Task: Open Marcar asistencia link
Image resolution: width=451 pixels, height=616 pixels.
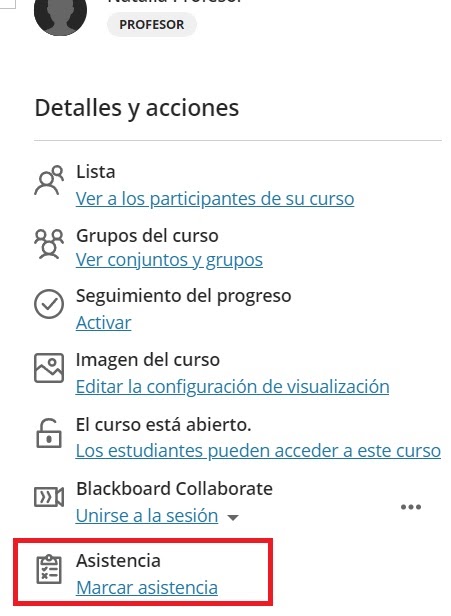Action: click(147, 588)
